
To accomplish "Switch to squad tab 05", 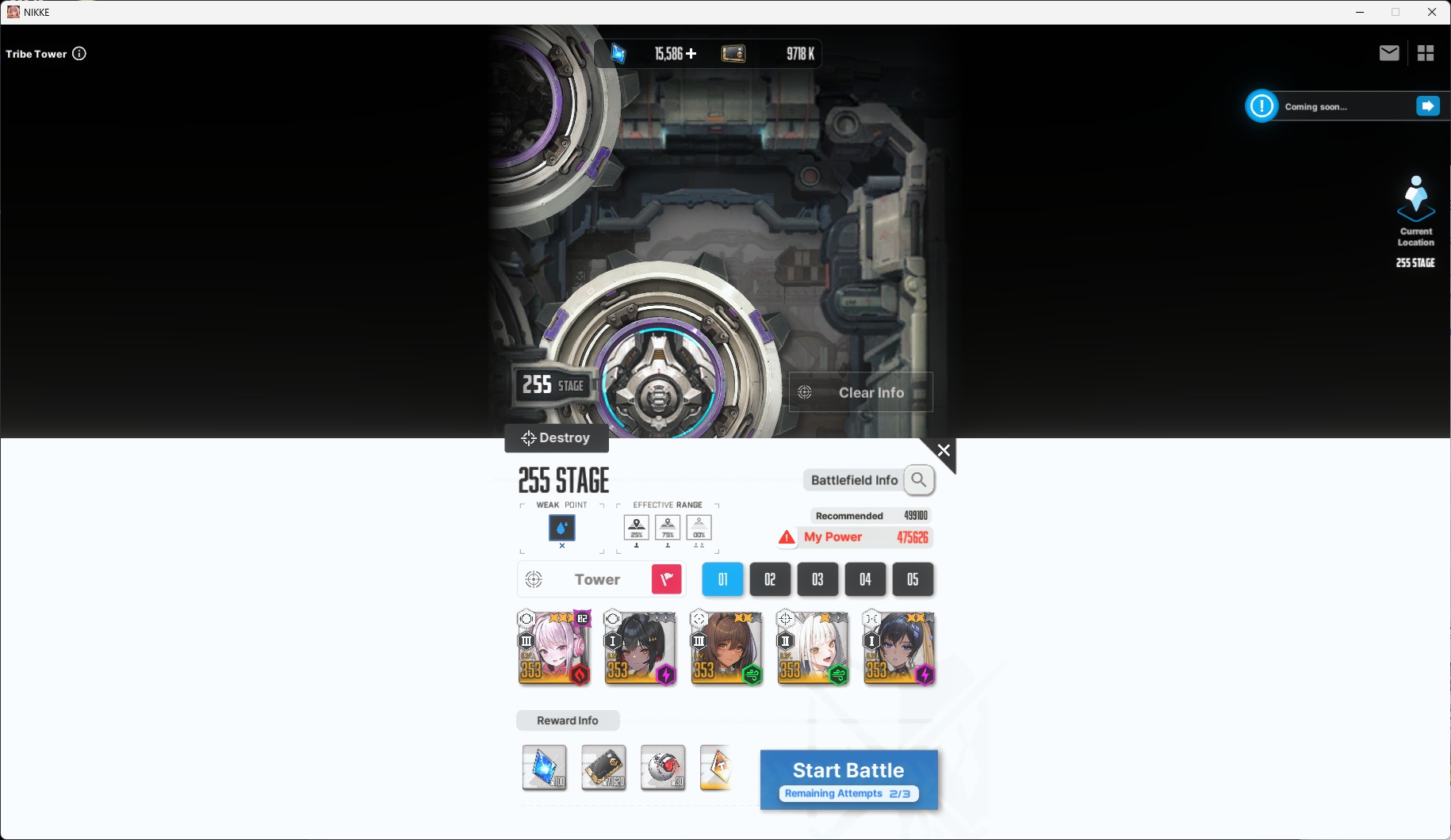I will click(x=913, y=579).
